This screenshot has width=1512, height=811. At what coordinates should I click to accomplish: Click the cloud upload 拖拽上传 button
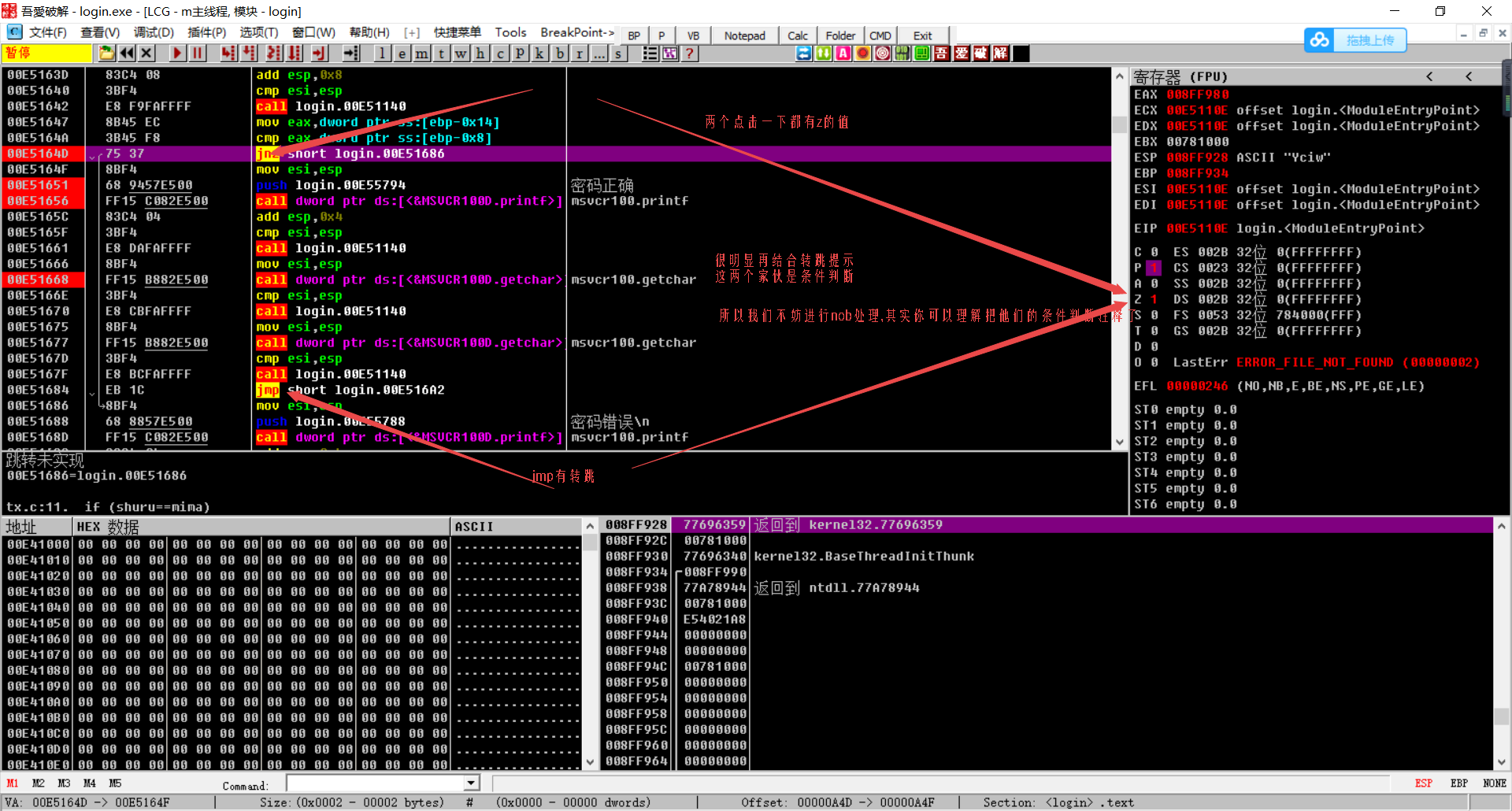pyautogui.click(x=1355, y=40)
